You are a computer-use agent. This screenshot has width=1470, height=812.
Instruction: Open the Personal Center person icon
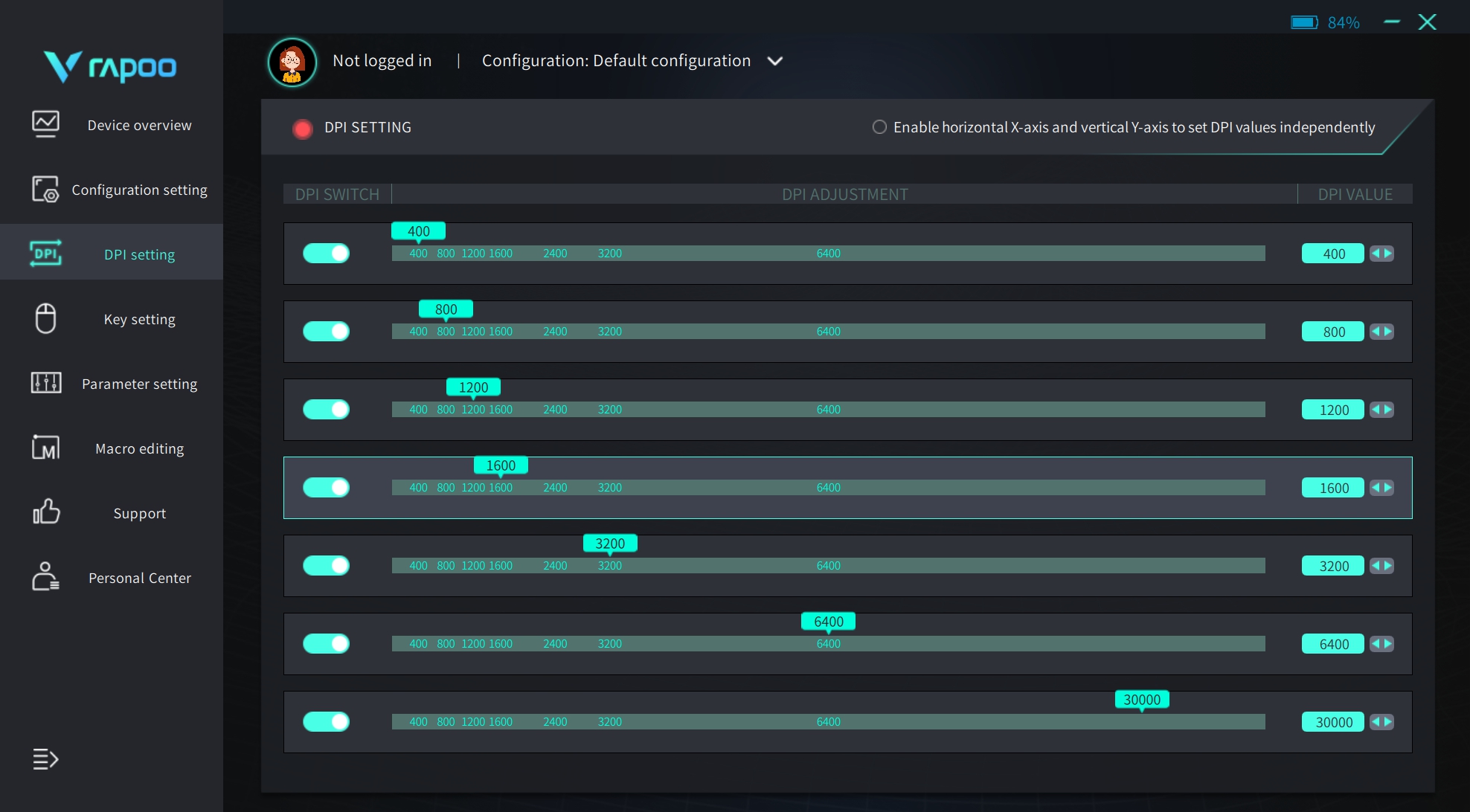coord(45,577)
